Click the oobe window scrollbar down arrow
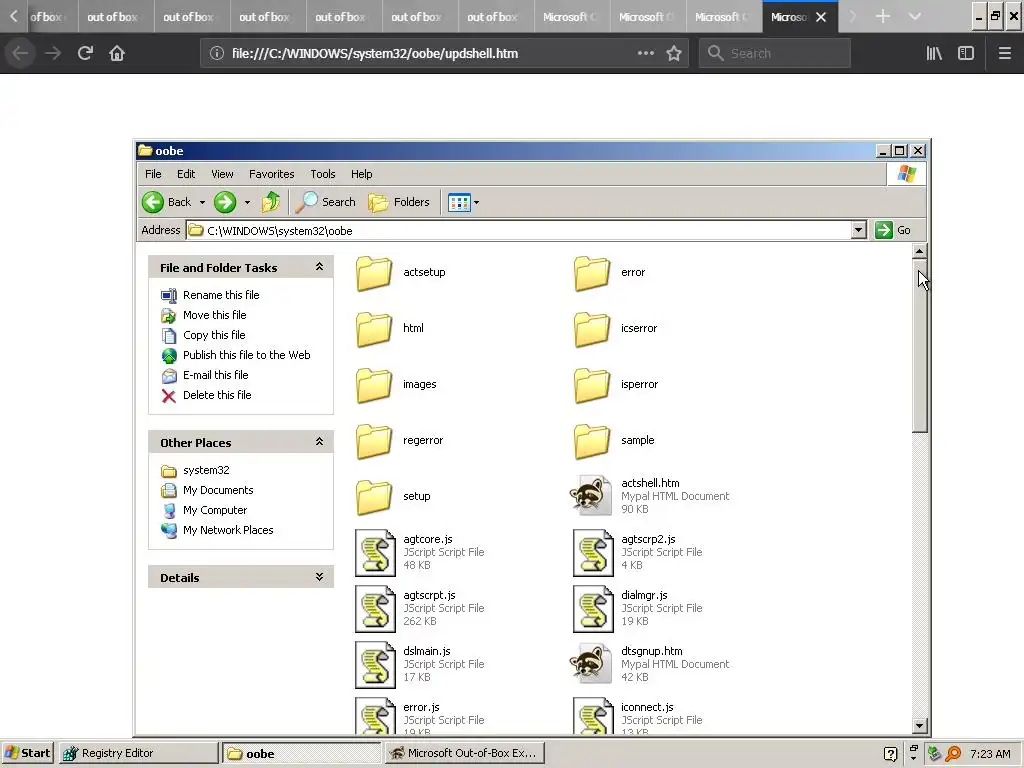The height and width of the screenshot is (768, 1024). pyautogui.click(x=920, y=725)
